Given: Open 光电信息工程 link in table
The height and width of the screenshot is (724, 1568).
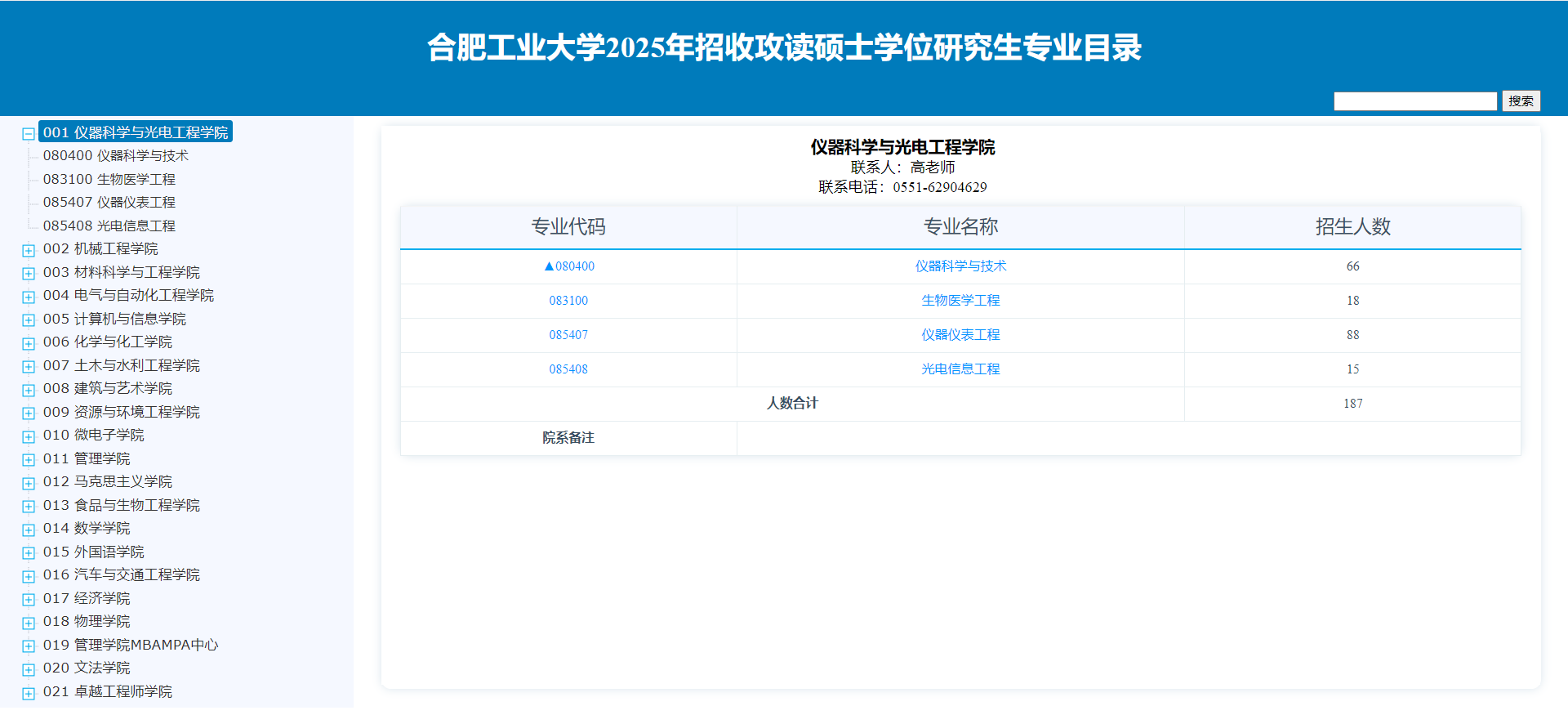Looking at the screenshot, I should tap(960, 369).
